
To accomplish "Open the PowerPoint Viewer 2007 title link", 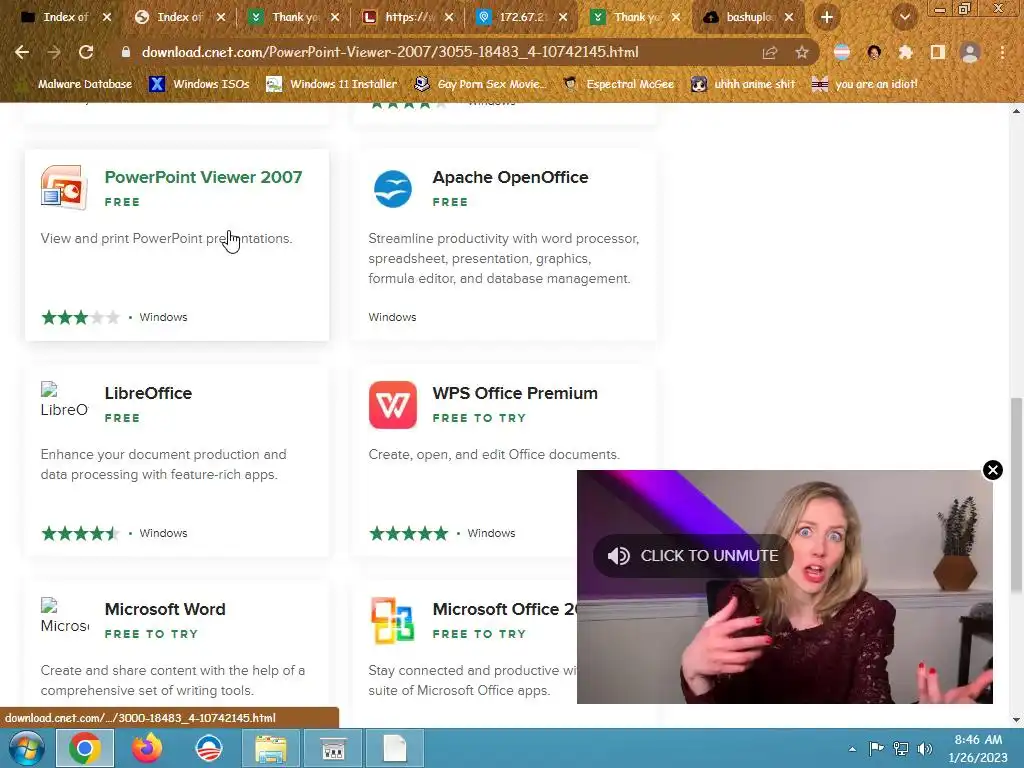I will tap(203, 177).
